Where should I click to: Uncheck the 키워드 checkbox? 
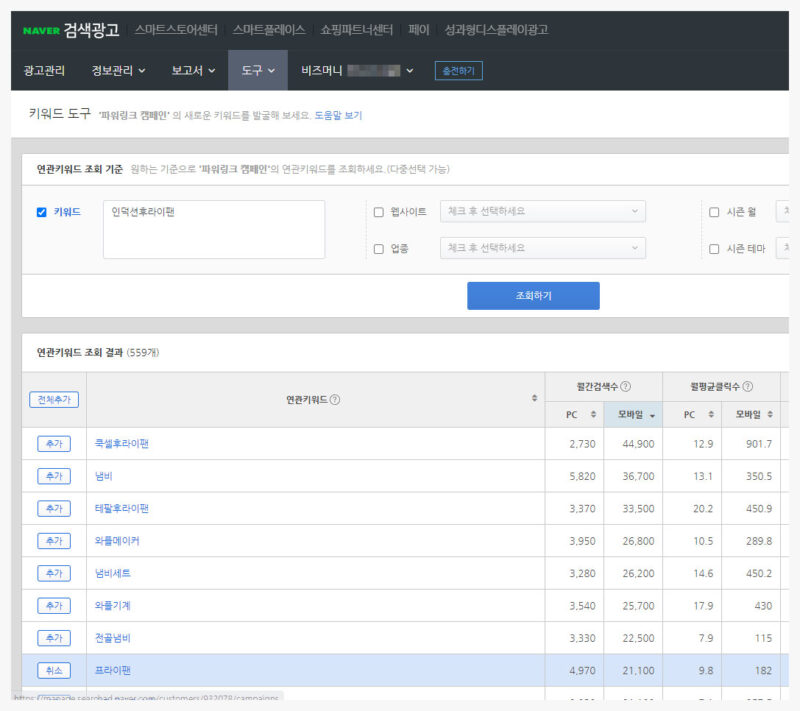[x=41, y=212]
